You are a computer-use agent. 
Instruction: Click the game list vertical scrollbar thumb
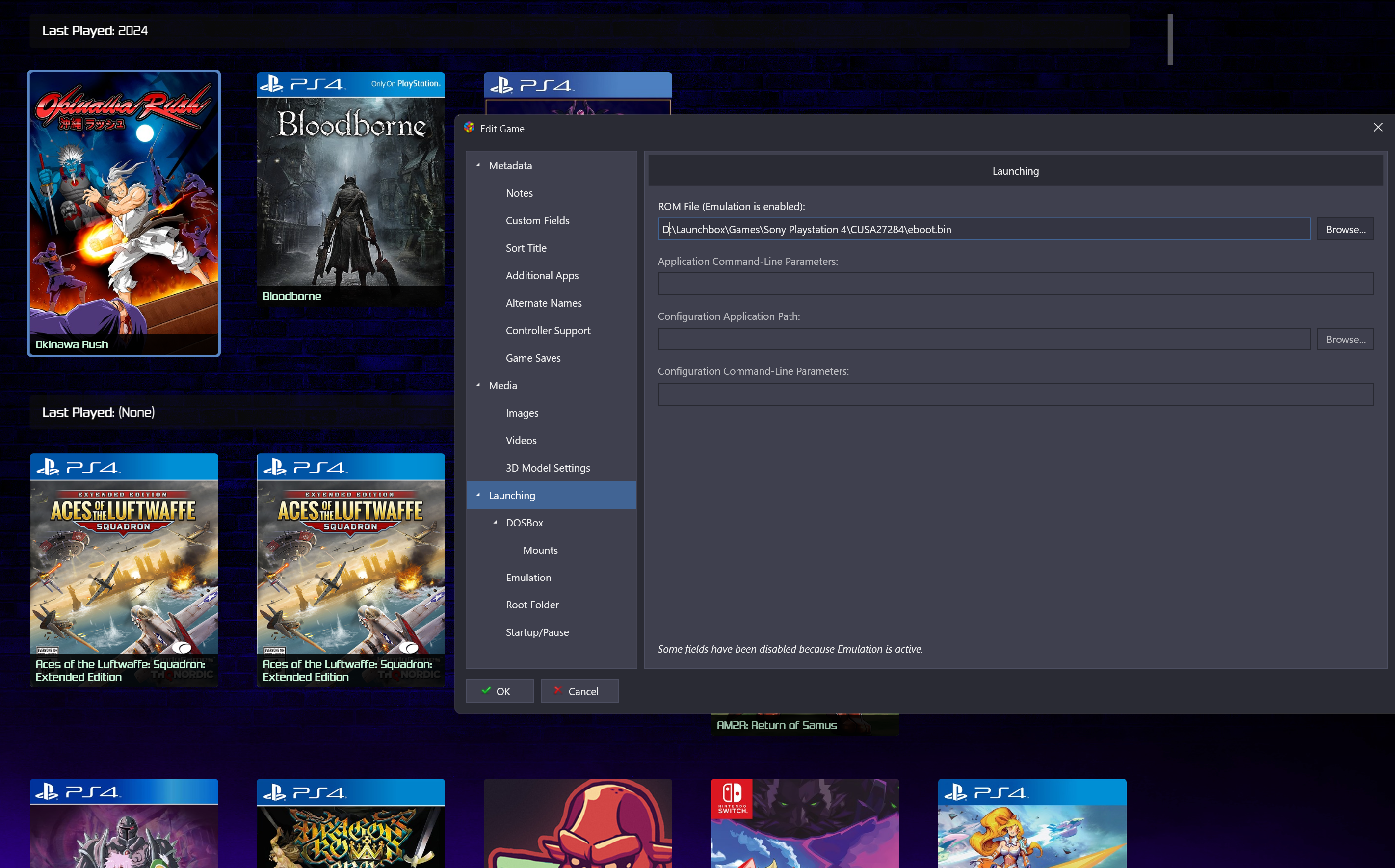coord(1170,40)
